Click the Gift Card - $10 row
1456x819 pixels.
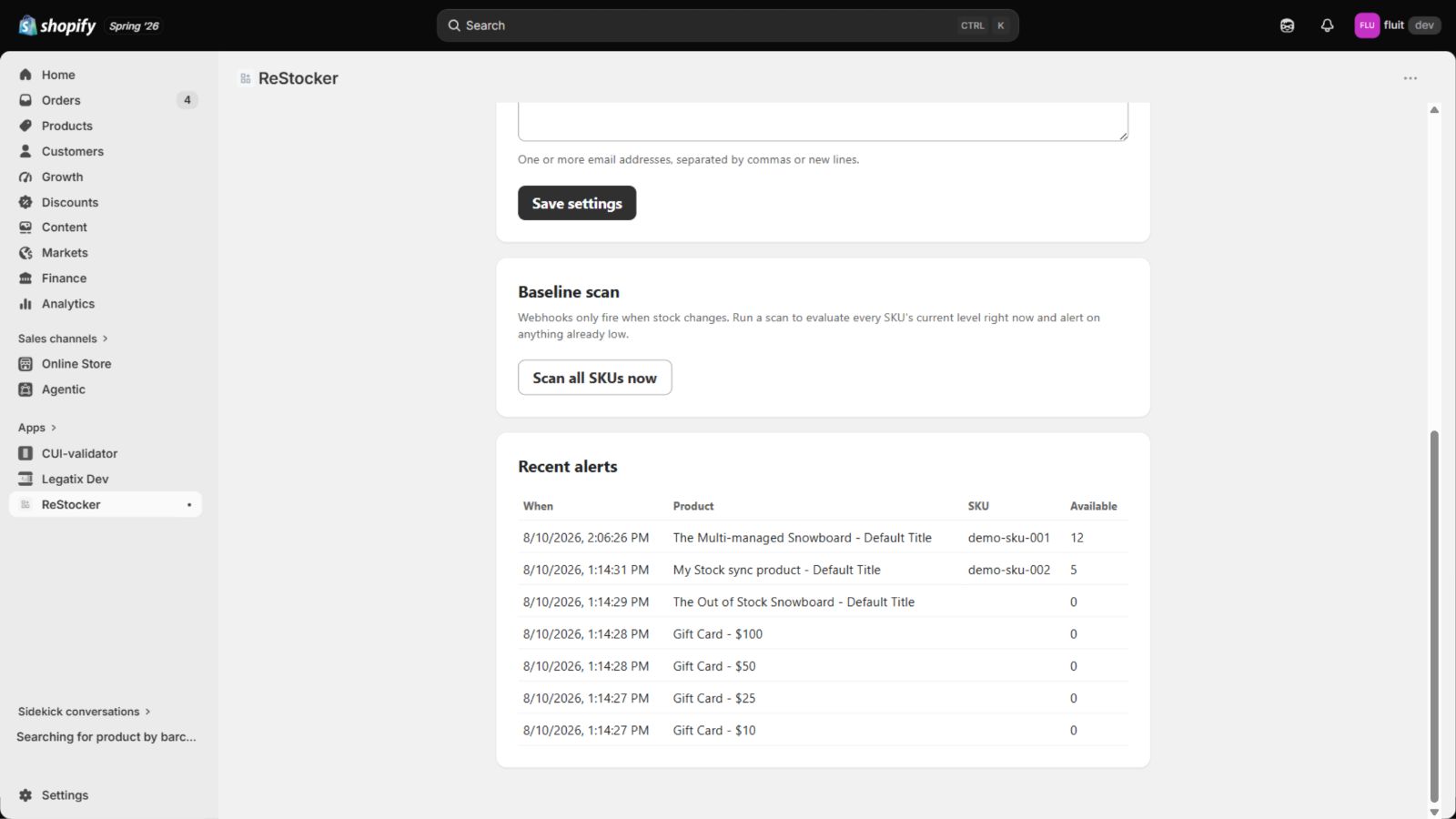[823, 730]
